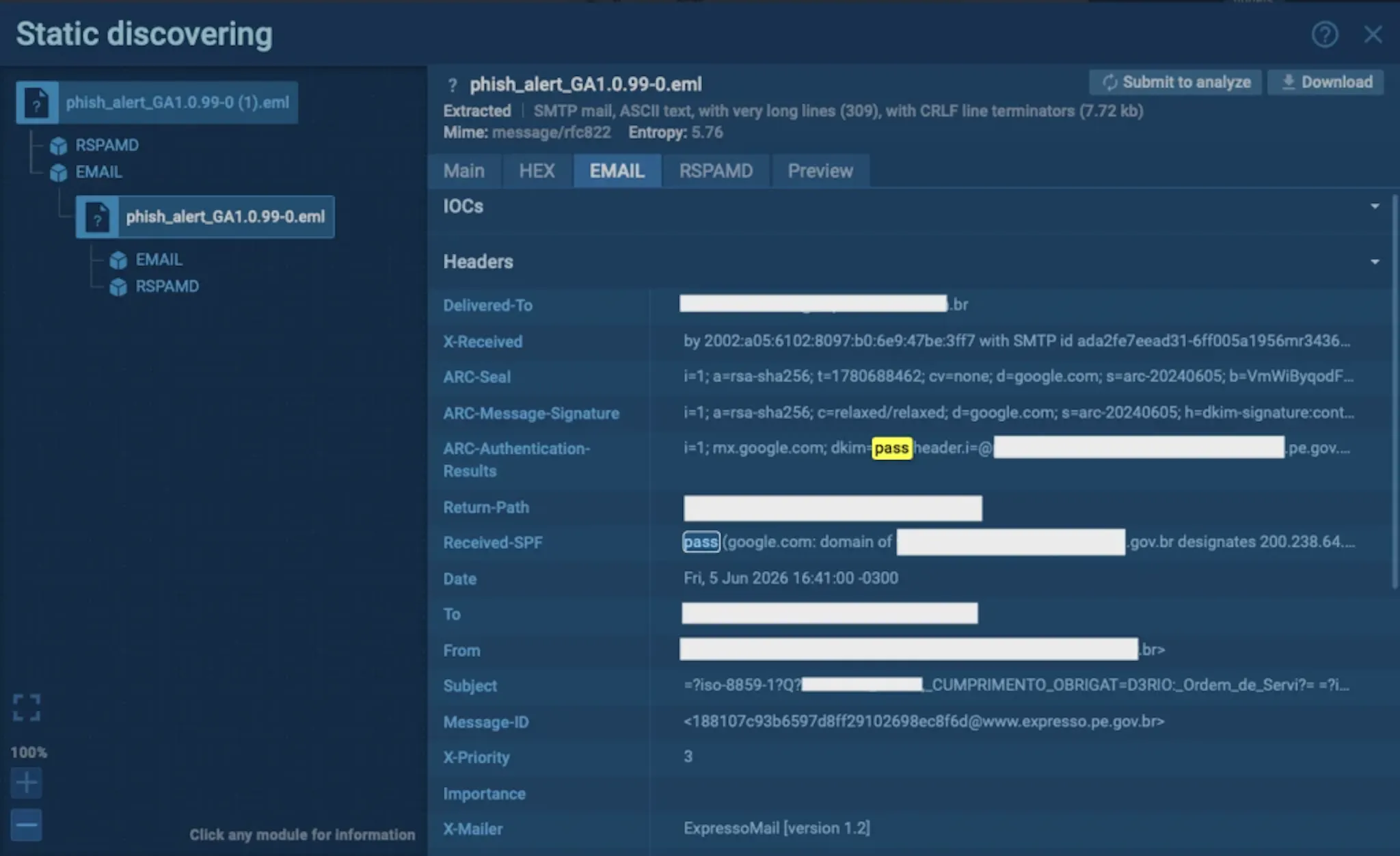
Task: Click the question mark icon beside file title
Action: 452,85
